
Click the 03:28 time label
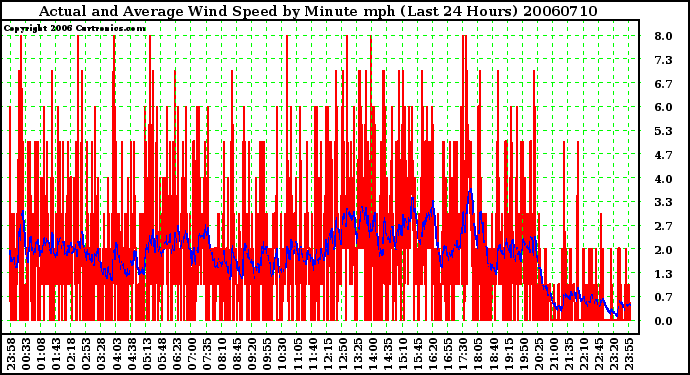tap(101, 354)
